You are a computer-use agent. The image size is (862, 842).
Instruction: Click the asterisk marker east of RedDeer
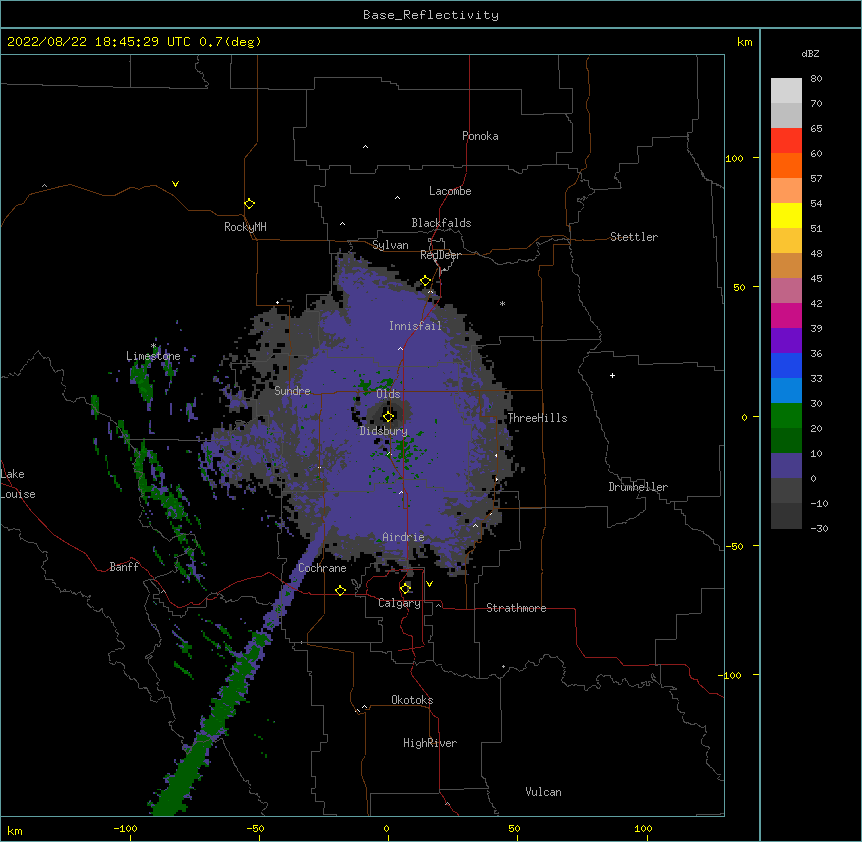502,303
